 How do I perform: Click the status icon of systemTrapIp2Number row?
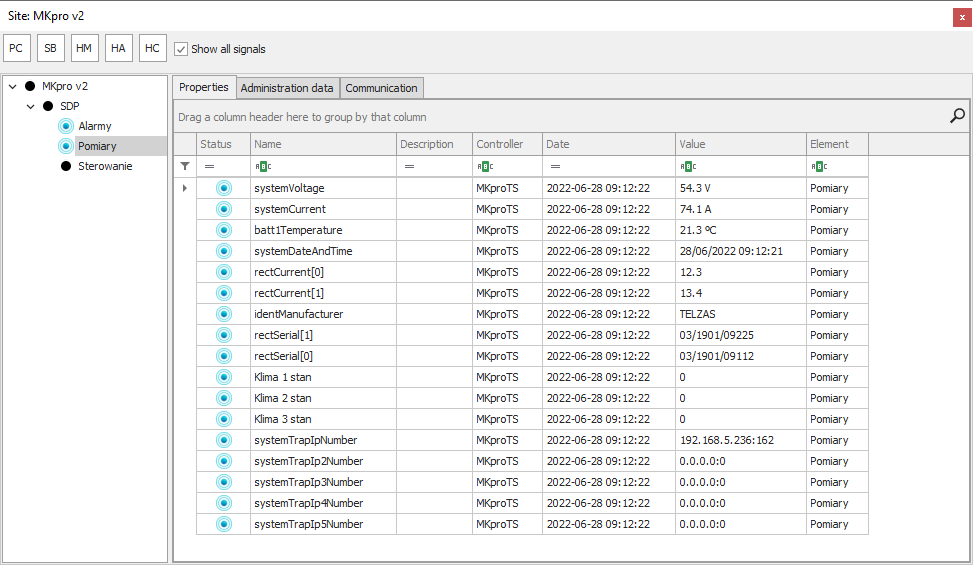point(224,461)
